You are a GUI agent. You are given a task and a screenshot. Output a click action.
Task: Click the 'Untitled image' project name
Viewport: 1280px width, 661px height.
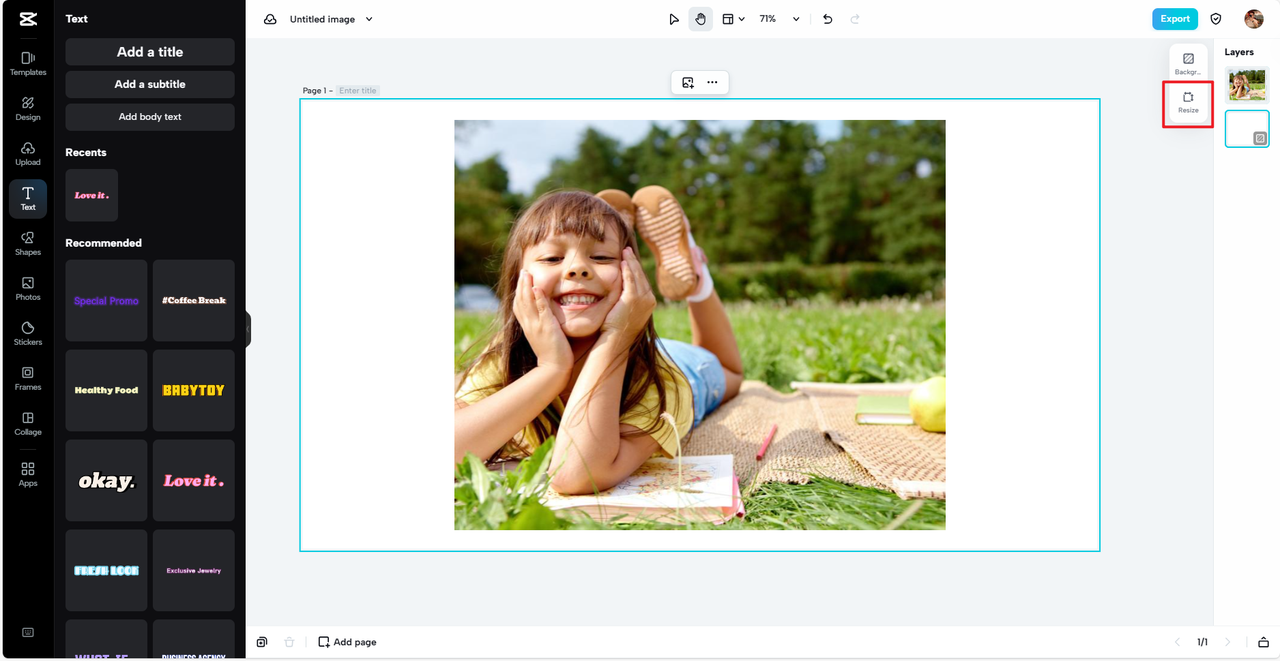coord(322,19)
